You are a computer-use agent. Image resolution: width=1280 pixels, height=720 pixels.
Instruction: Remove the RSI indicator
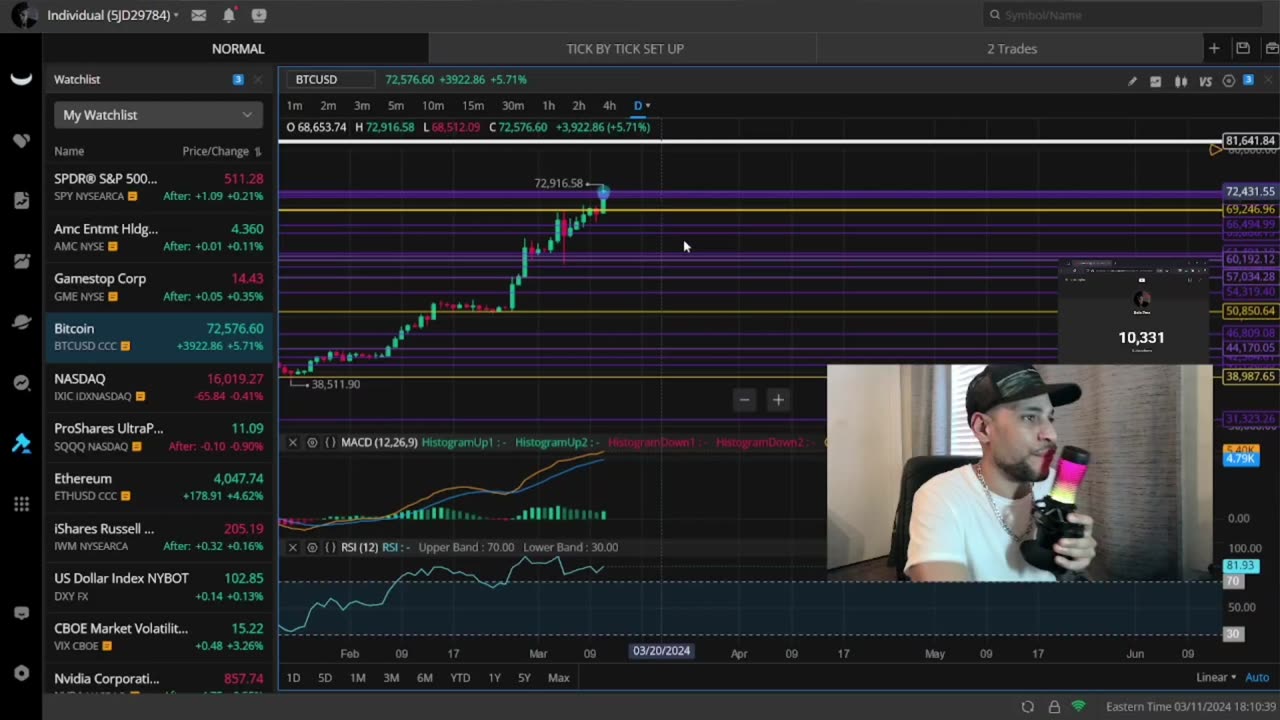click(x=293, y=547)
